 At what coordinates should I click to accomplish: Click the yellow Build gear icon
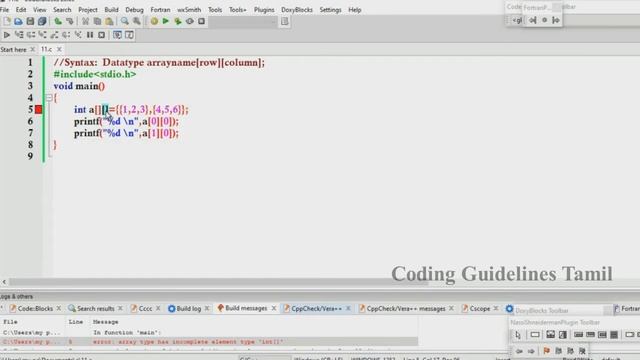[154, 21]
